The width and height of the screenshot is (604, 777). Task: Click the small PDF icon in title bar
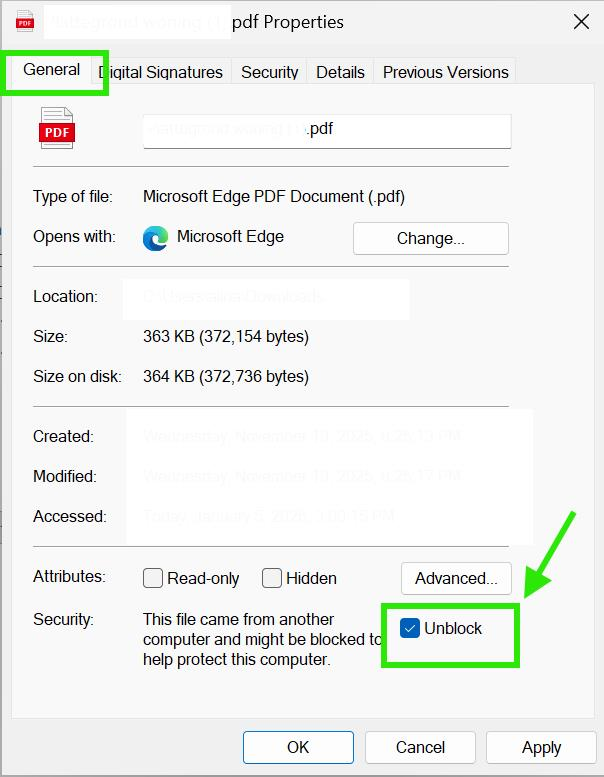click(x=25, y=22)
